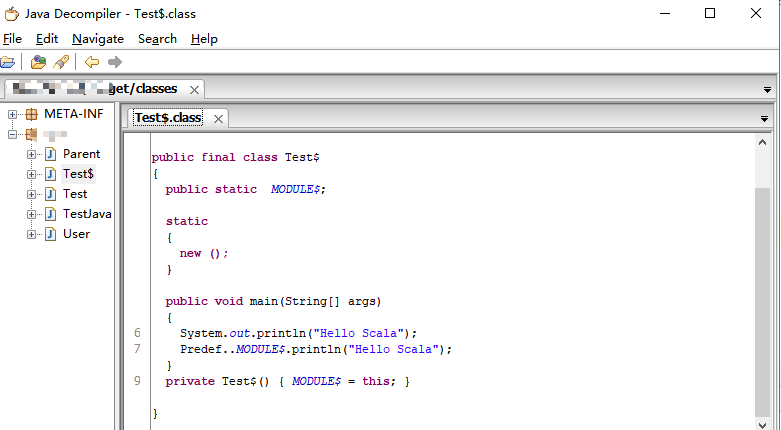Screen dimensions: 781x430
Task: Click the Test class file icon
Action: tap(50, 194)
